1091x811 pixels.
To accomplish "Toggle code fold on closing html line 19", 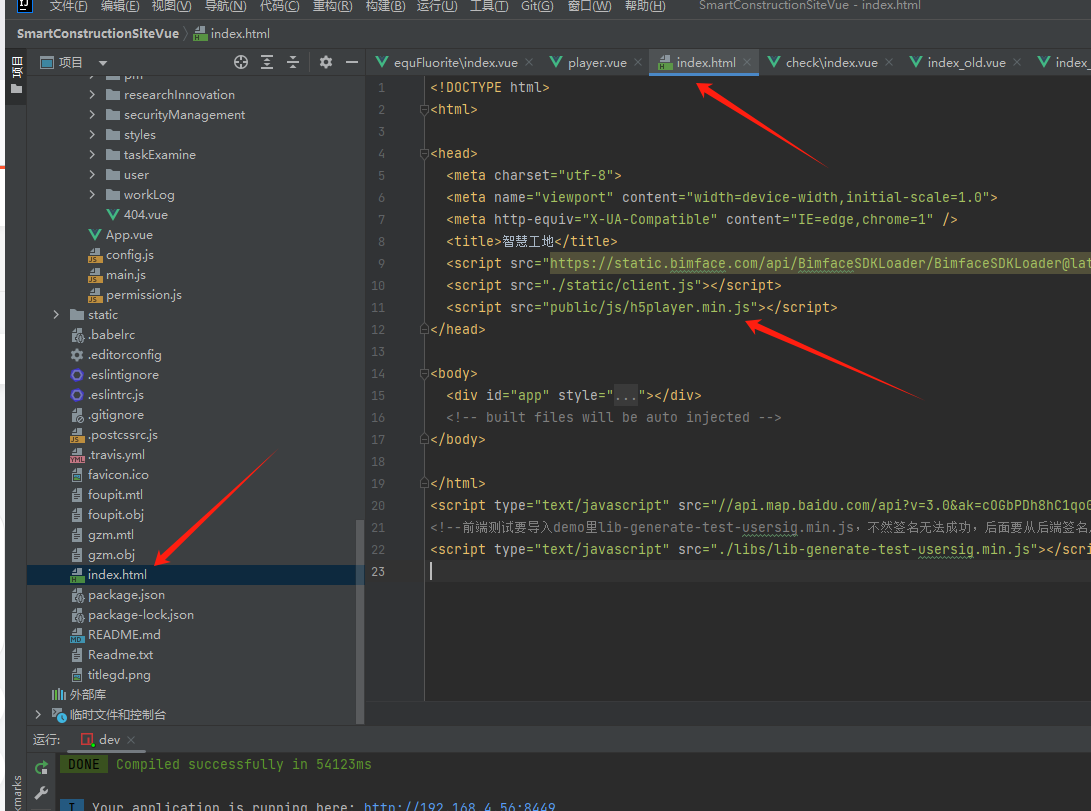I will tap(424, 483).
